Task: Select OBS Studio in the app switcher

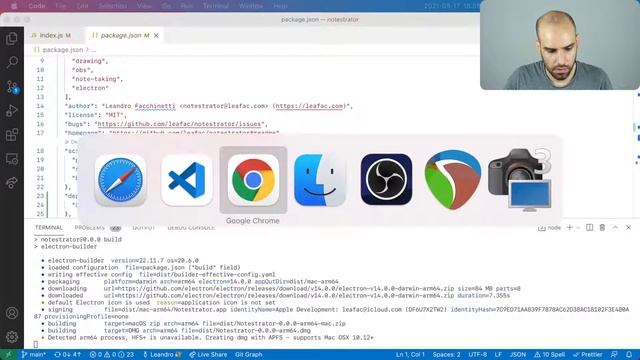Action: [386, 180]
